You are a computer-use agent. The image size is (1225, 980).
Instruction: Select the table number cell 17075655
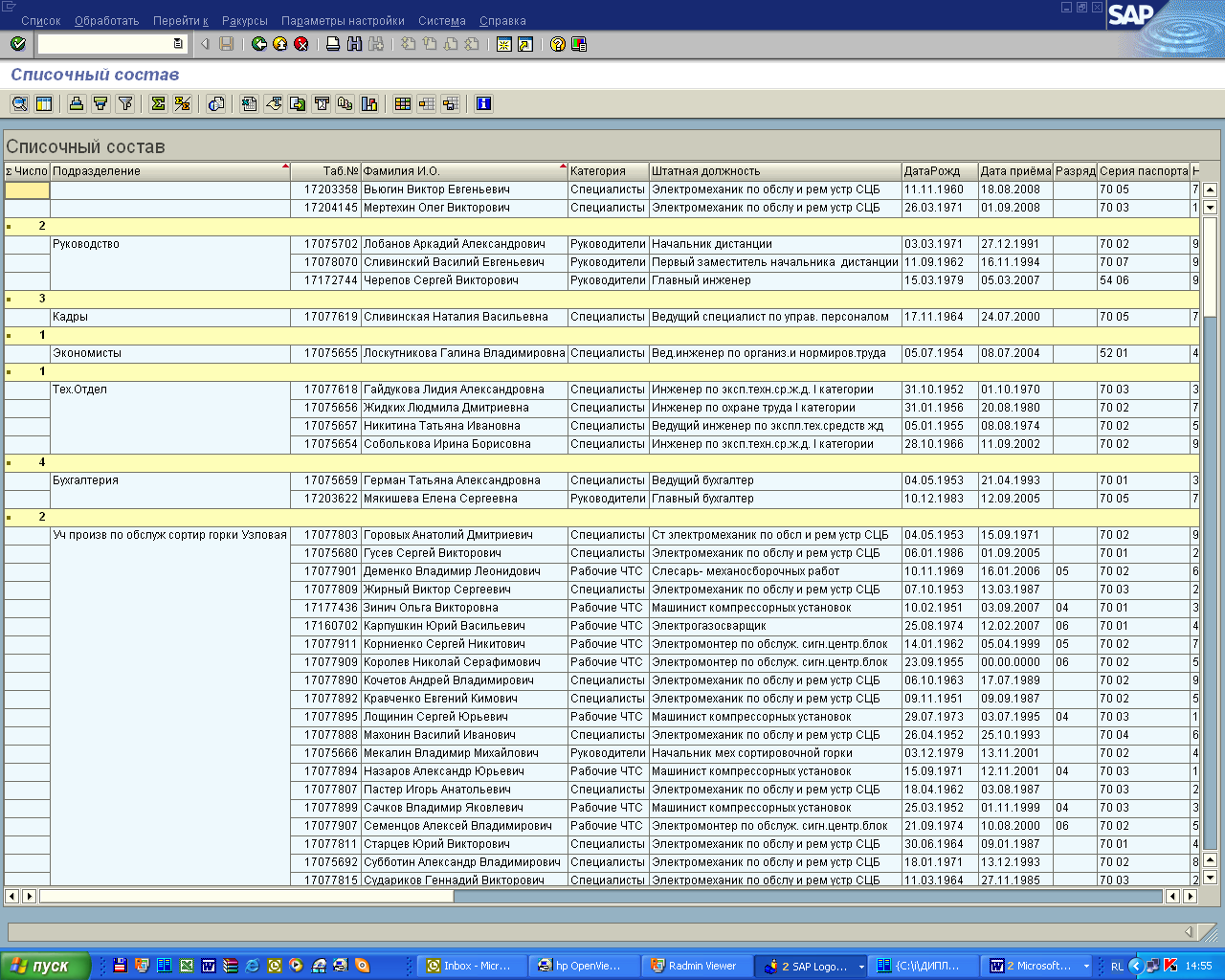tap(325, 353)
